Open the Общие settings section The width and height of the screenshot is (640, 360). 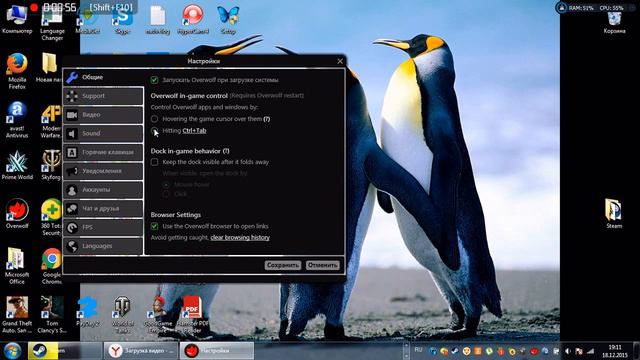coord(103,77)
